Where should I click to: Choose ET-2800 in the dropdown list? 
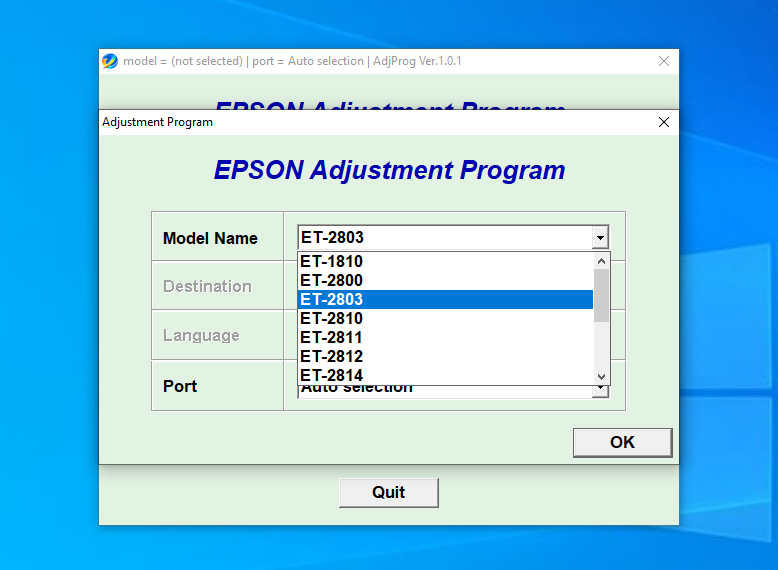[x=445, y=280]
